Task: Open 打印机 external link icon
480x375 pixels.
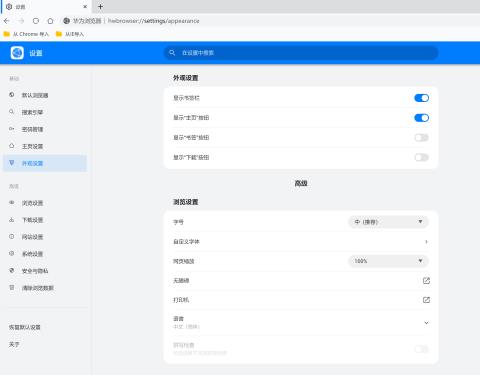Action: 426,300
